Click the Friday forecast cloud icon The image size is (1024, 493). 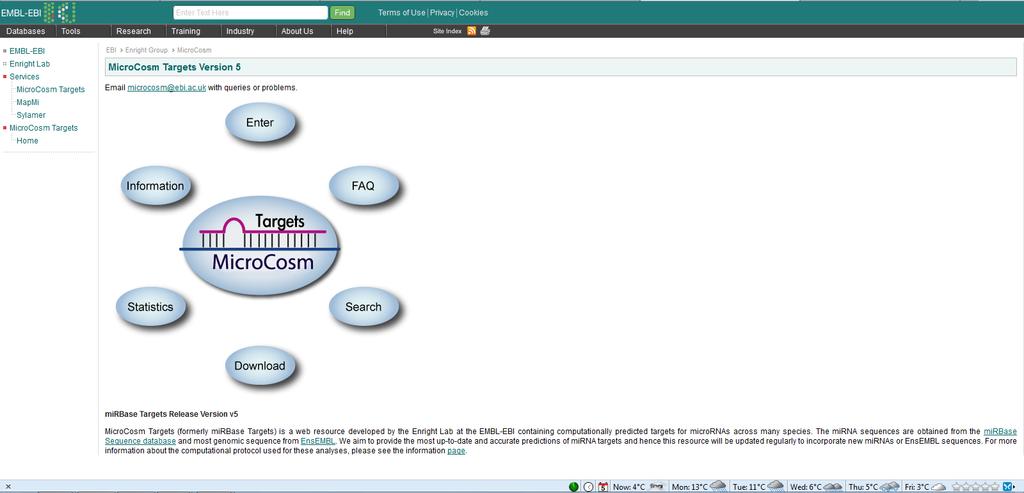tap(940, 486)
